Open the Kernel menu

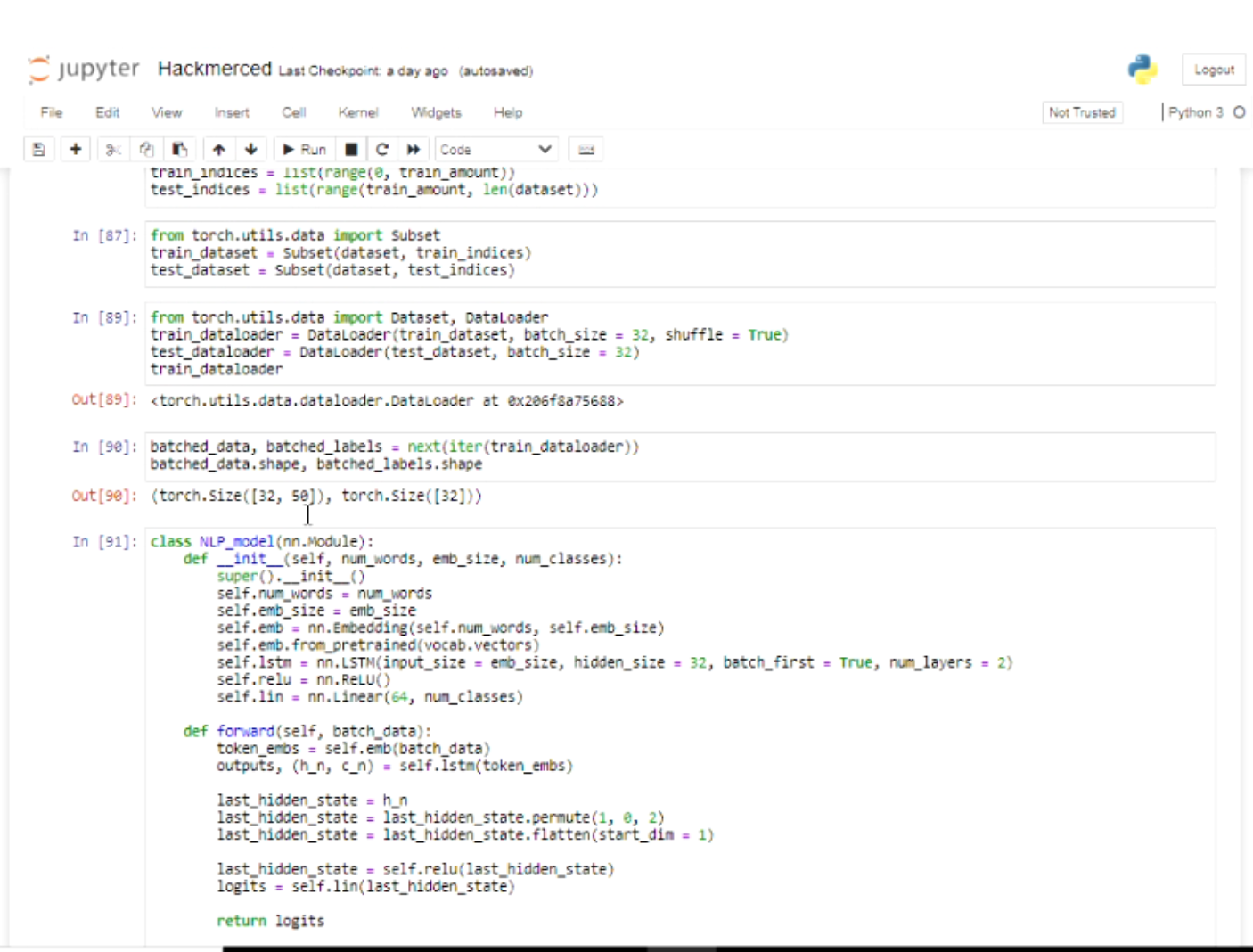tap(358, 112)
